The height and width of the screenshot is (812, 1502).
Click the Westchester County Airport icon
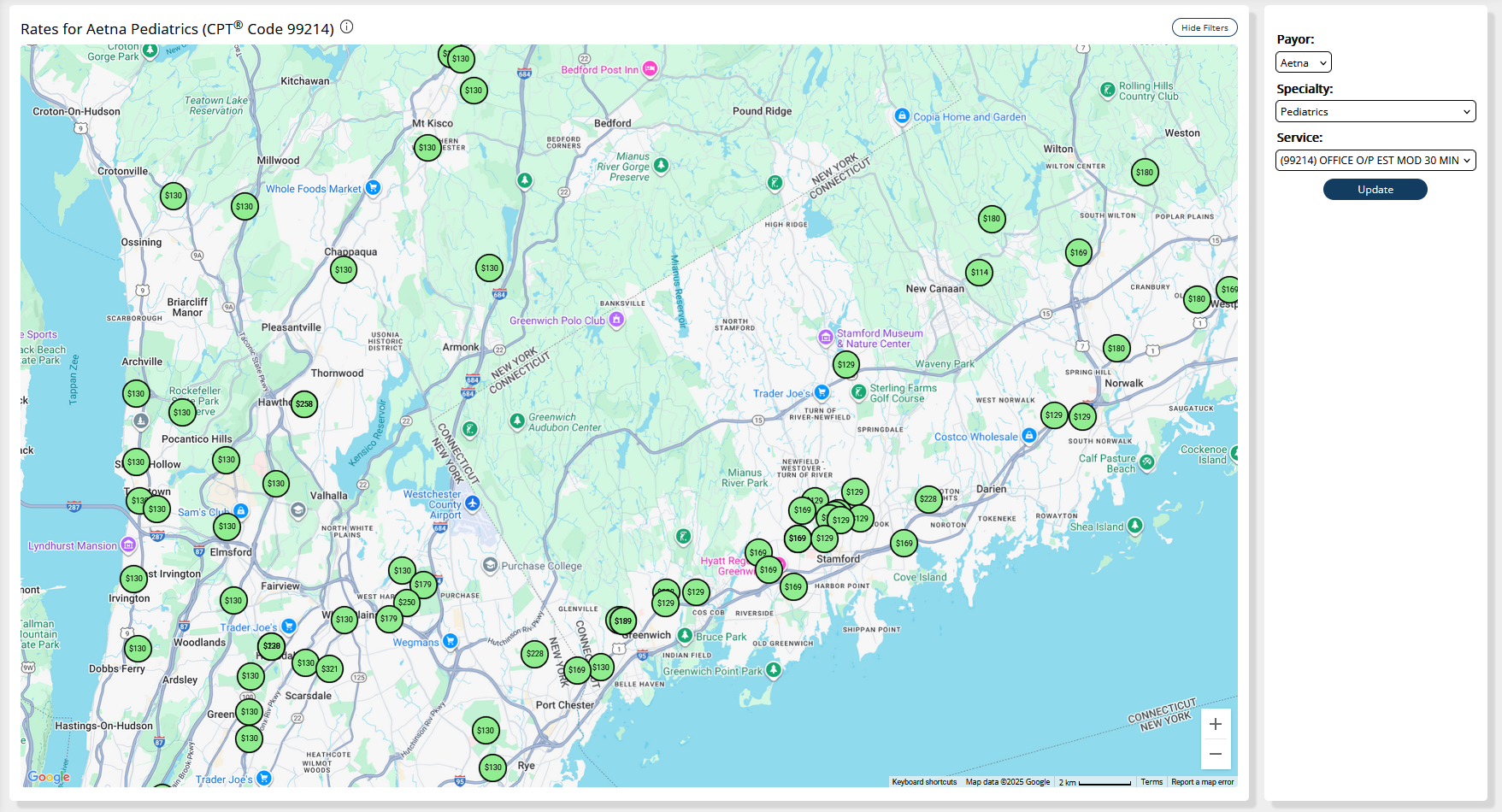[473, 503]
